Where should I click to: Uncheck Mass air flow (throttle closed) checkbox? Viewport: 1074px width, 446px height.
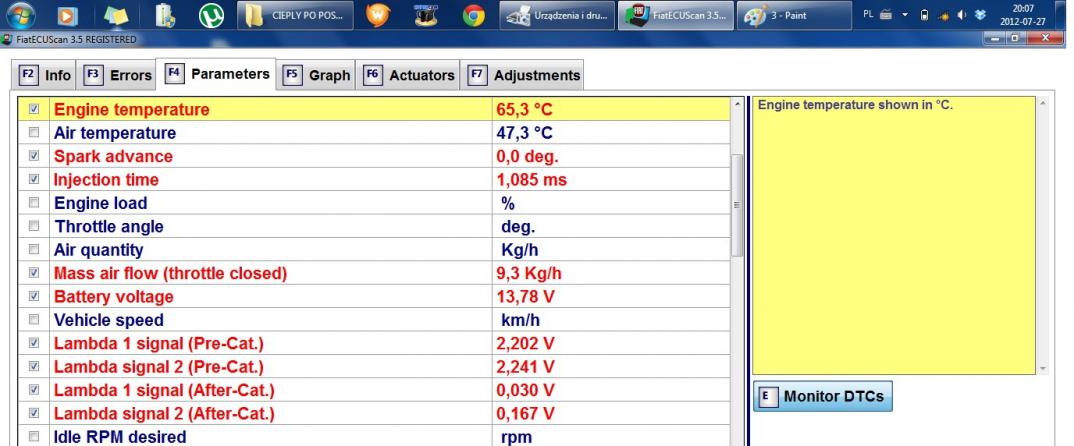(x=34, y=273)
